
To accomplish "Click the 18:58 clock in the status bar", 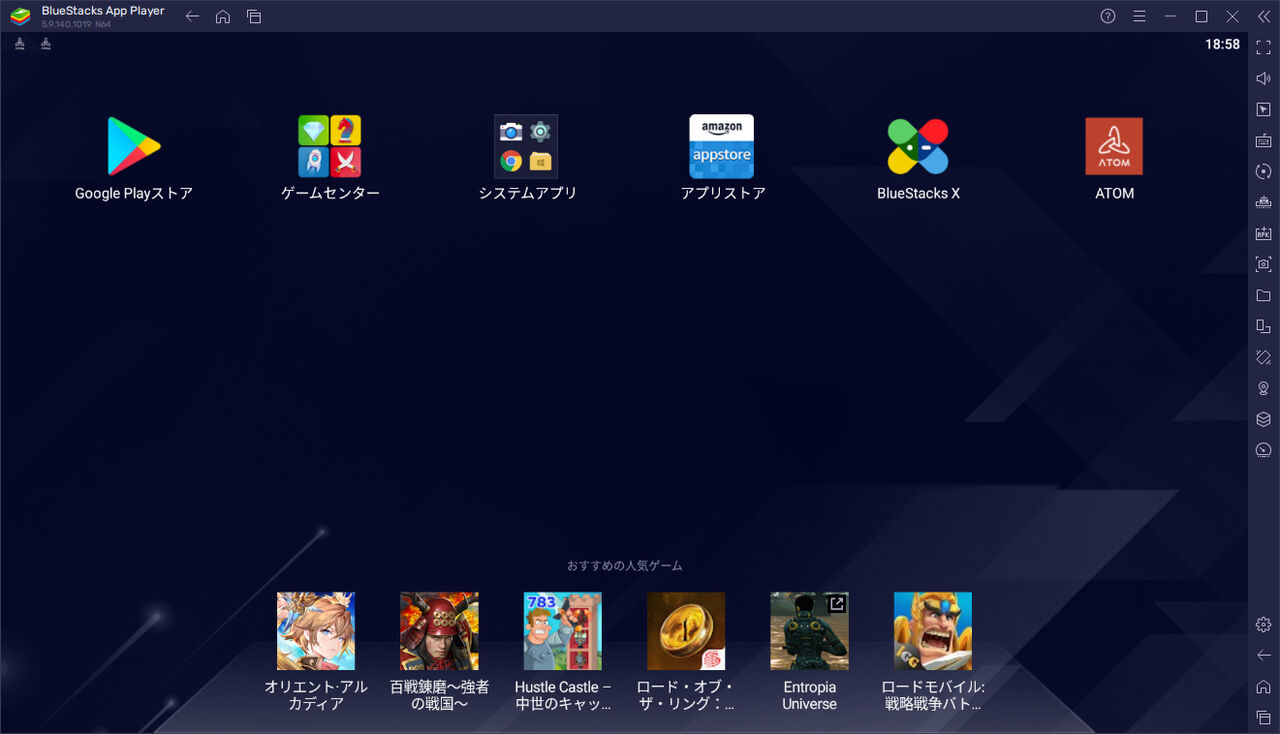I will (x=1222, y=44).
